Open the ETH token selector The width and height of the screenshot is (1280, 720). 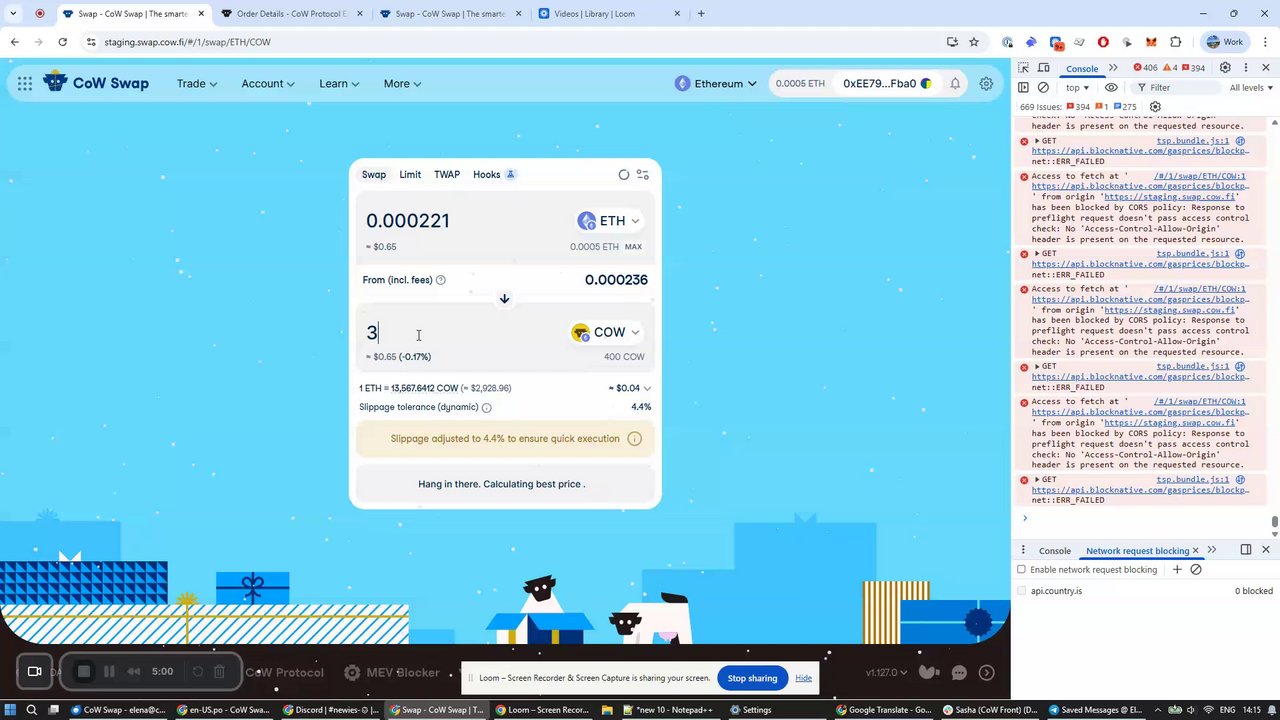[608, 221]
